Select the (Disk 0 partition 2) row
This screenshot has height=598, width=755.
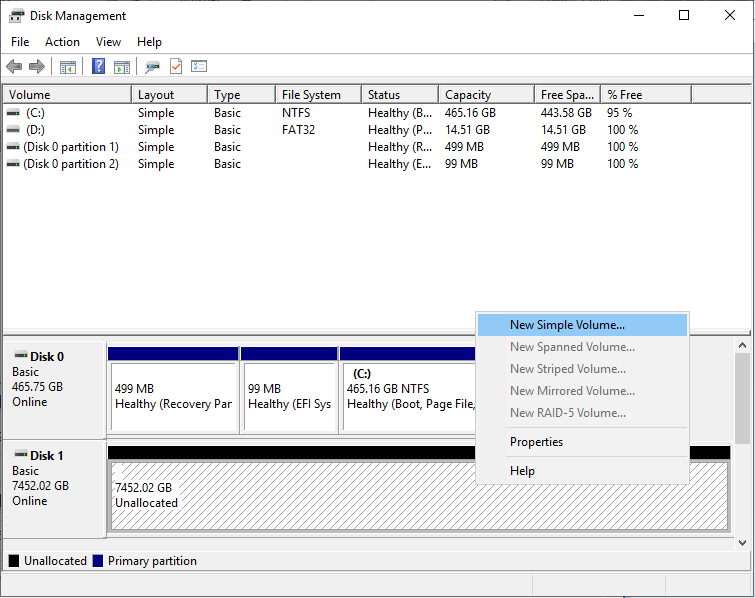pyautogui.click(x=347, y=164)
